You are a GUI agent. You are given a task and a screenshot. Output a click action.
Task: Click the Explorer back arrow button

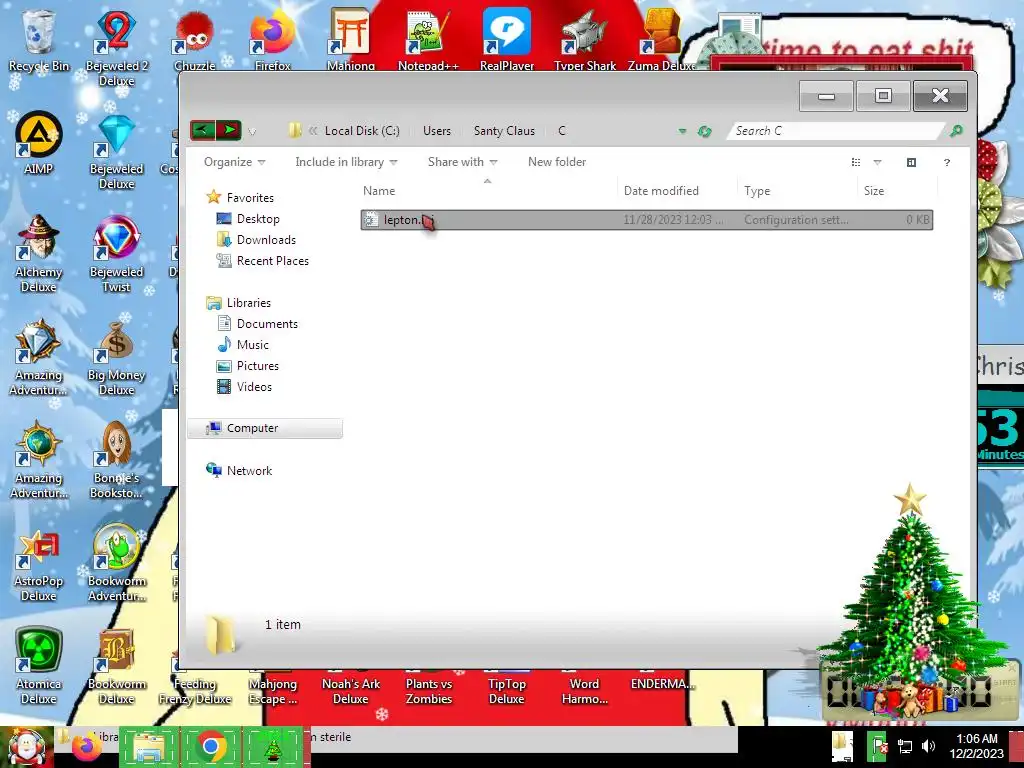click(x=203, y=130)
